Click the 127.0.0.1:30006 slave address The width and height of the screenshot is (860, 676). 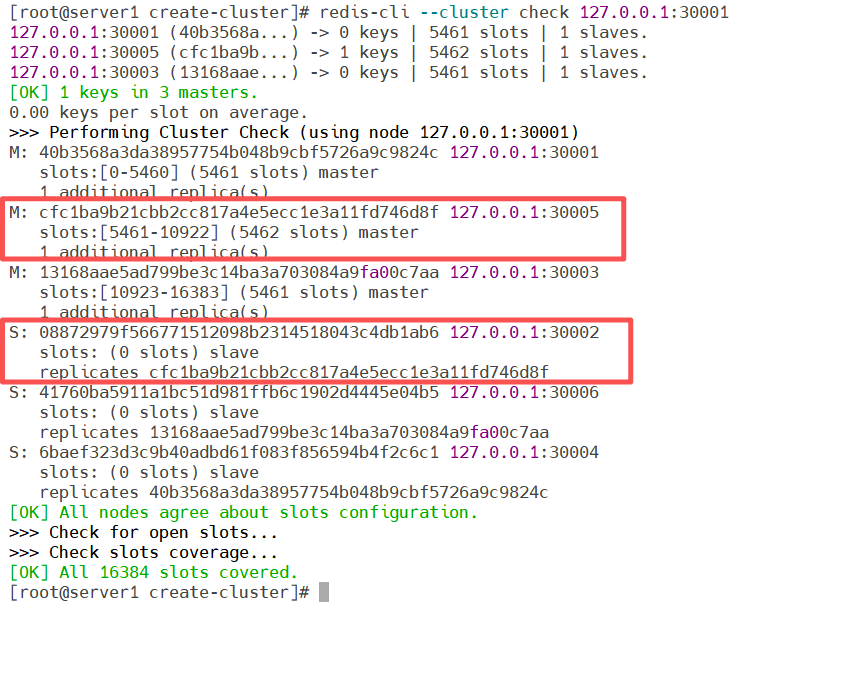pyautogui.click(x=524, y=392)
